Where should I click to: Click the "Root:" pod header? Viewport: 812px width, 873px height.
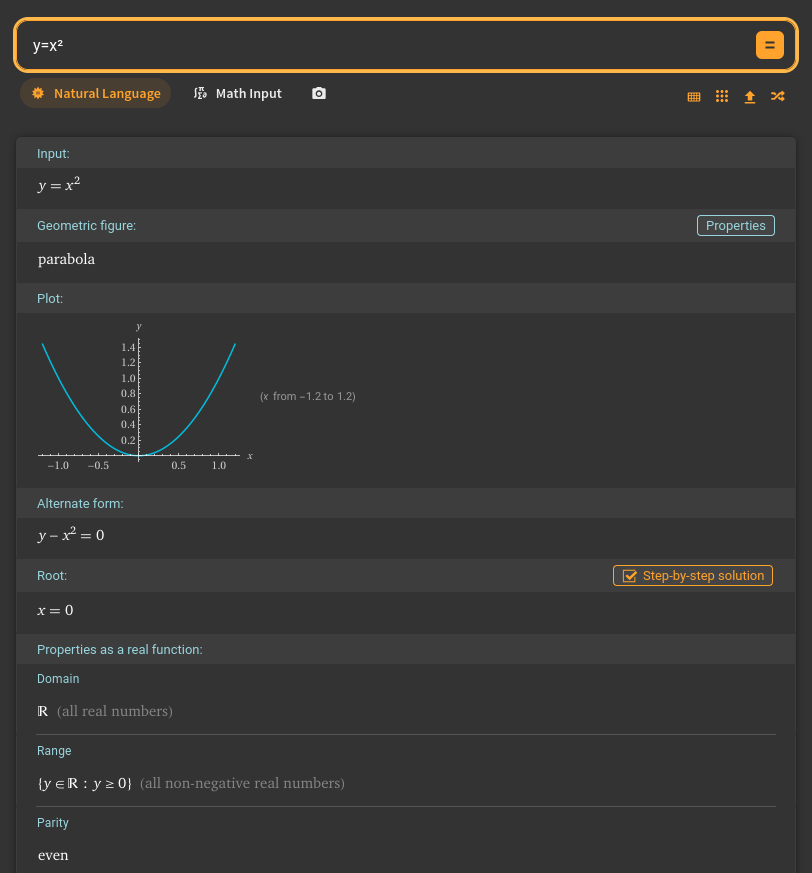click(x=52, y=576)
